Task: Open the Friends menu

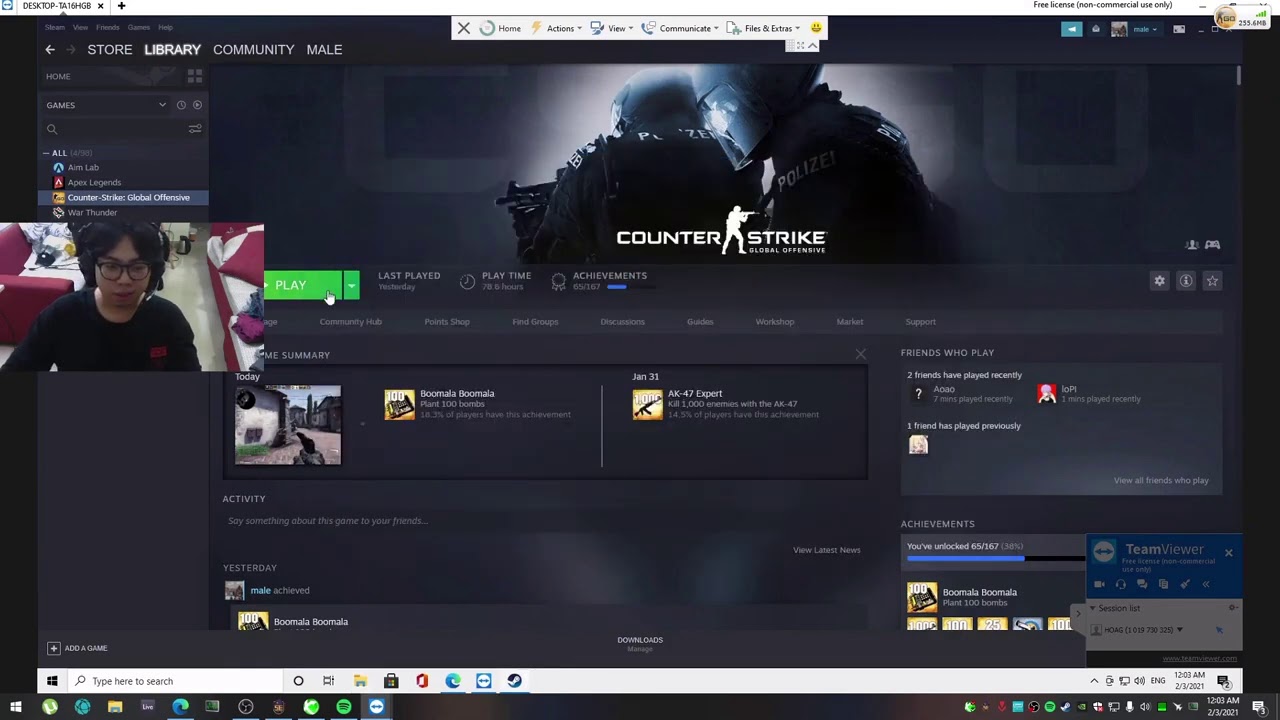Action: point(107,27)
